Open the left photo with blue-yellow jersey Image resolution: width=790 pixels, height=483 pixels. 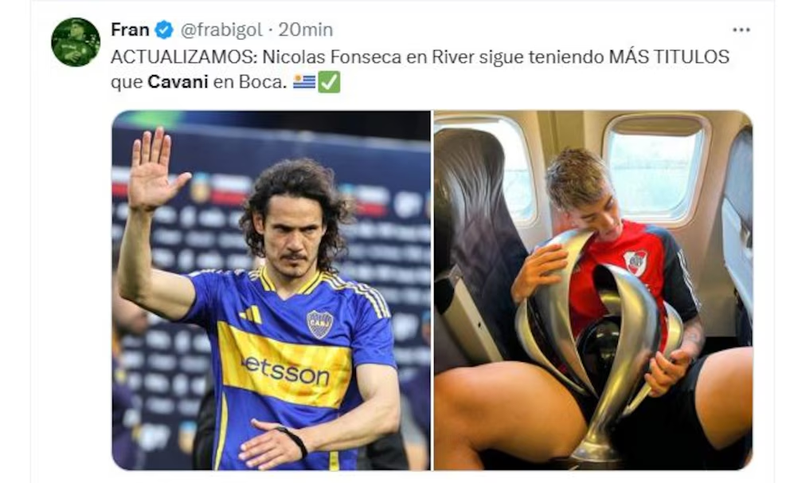click(271, 290)
